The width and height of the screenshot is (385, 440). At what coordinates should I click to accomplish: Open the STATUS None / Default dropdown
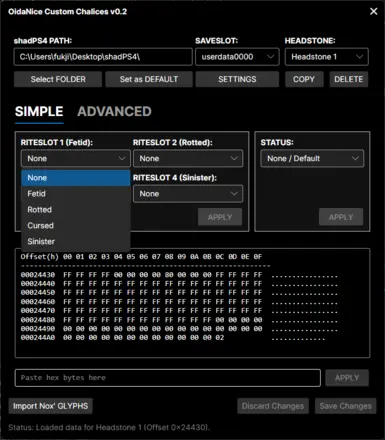312,159
